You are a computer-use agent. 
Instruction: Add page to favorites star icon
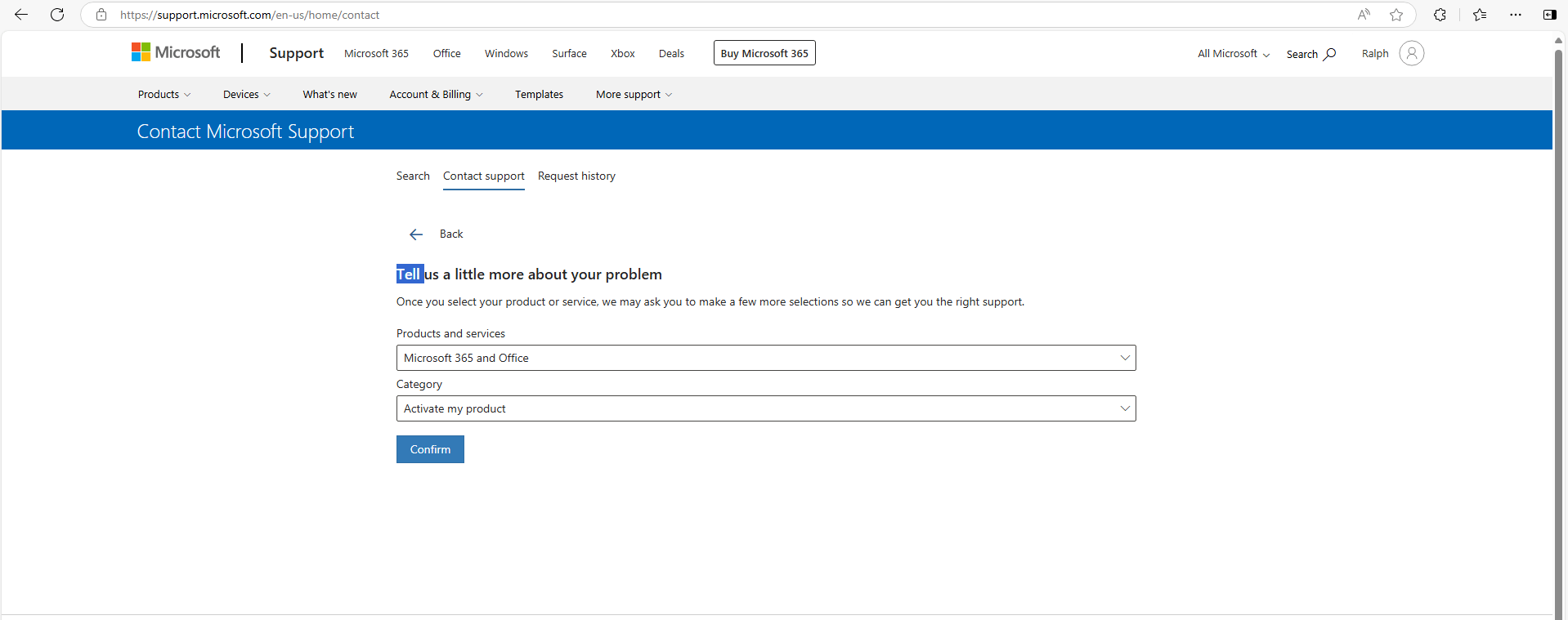(x=1396, y=15)
